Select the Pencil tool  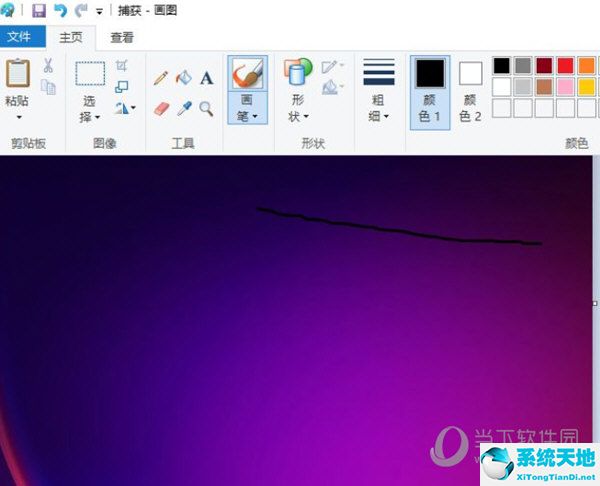pos(161,78)
